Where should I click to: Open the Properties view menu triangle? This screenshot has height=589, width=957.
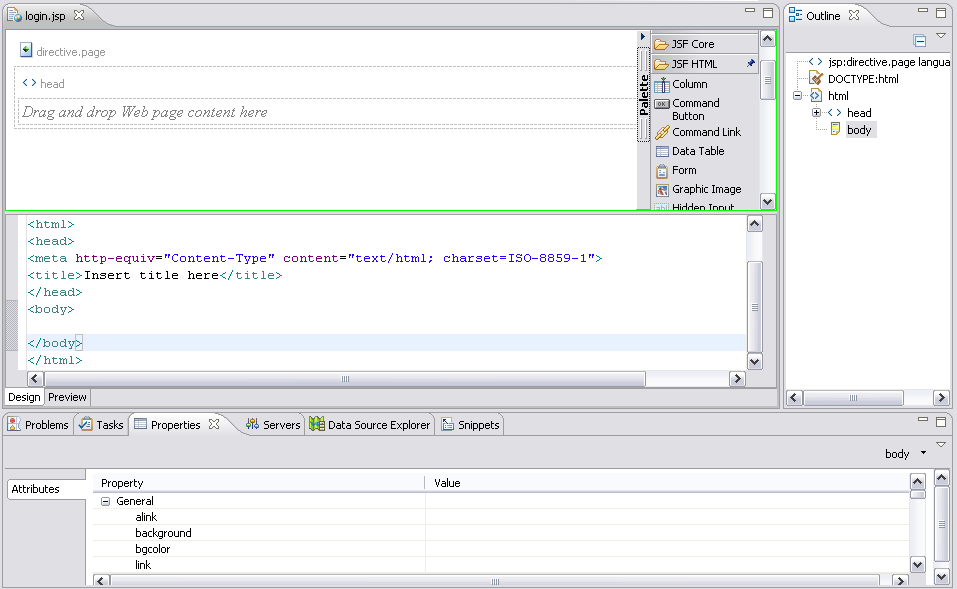(x=941, y=444)
